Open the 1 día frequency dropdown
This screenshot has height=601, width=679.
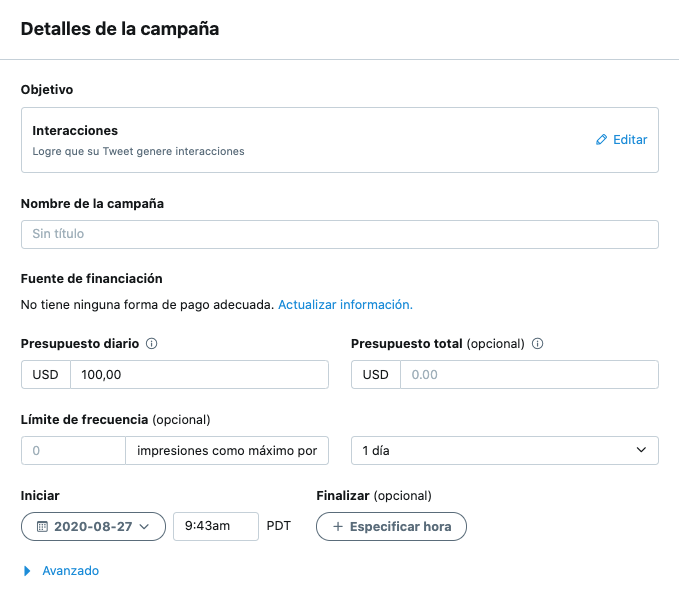click(504, 451)
